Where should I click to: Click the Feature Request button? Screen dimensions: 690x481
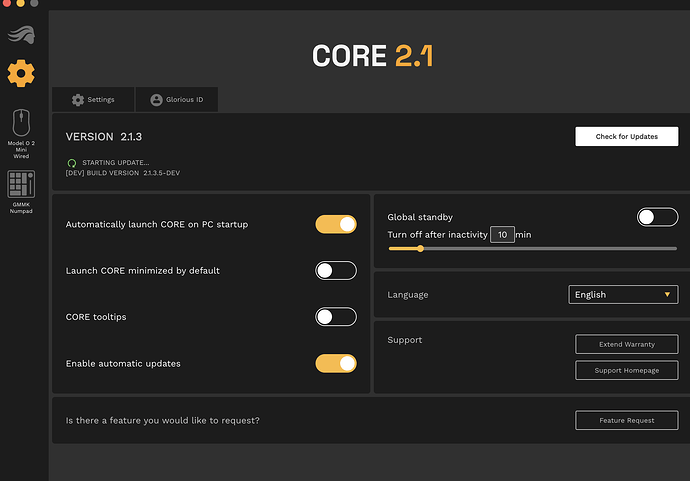(626, 420)
